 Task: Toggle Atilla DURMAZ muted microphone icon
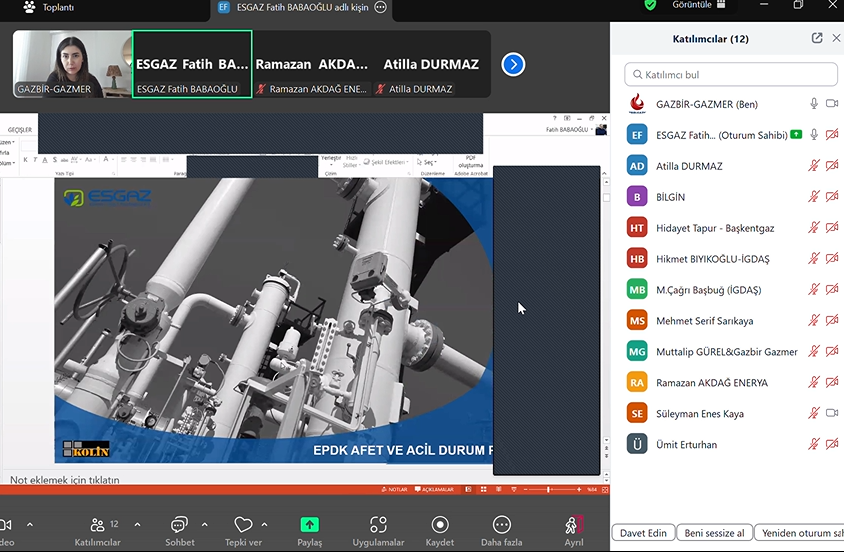tap(814, 166)
